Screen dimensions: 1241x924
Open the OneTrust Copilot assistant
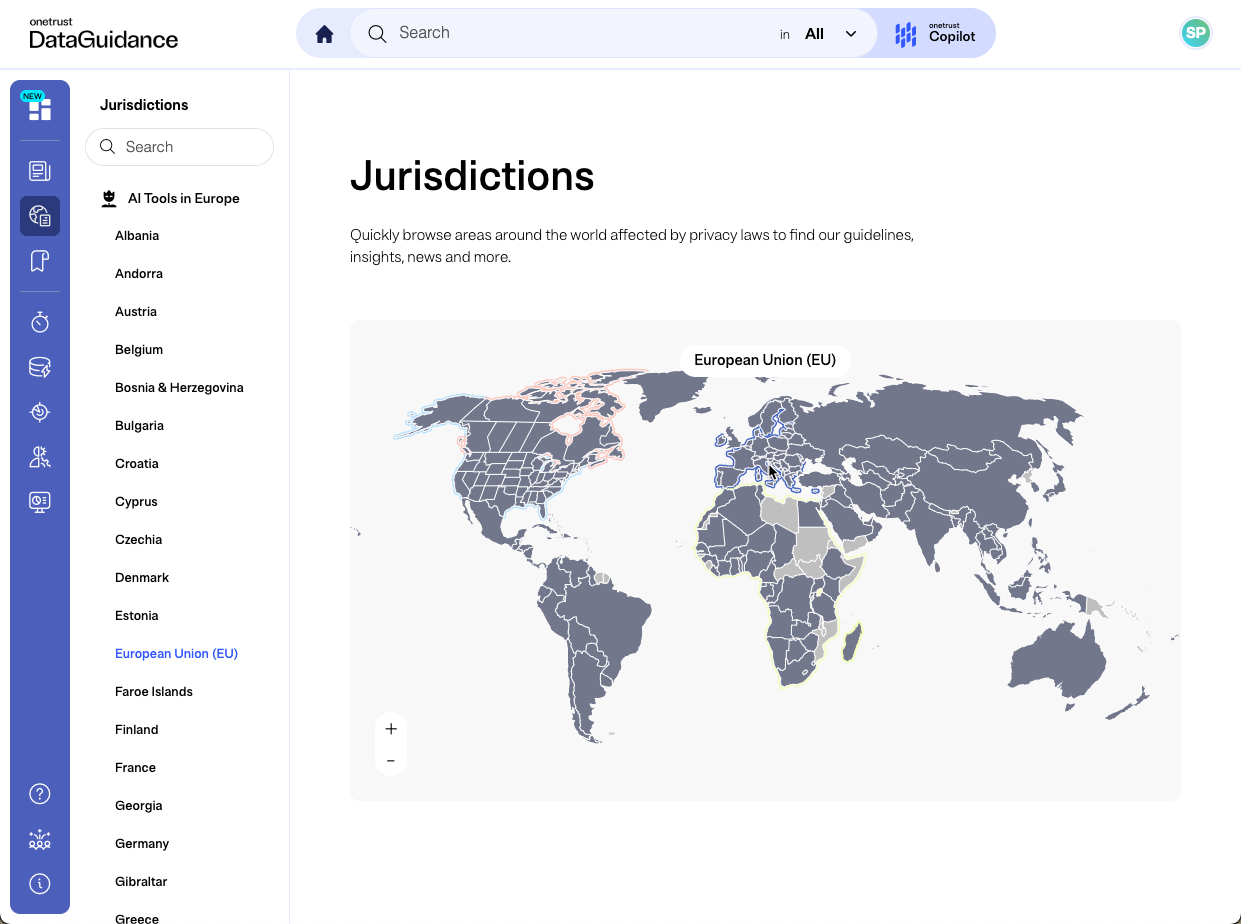coord(935,34)
